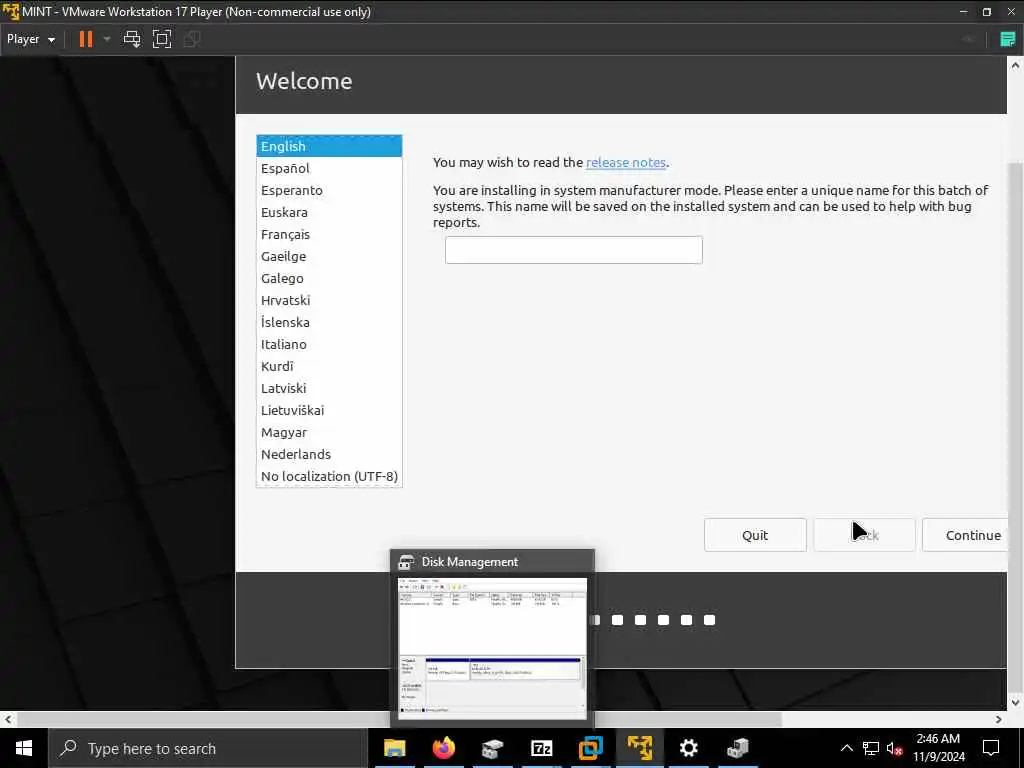Click the batch name input field
The image size is (1024, 768).
coord(573,250)
